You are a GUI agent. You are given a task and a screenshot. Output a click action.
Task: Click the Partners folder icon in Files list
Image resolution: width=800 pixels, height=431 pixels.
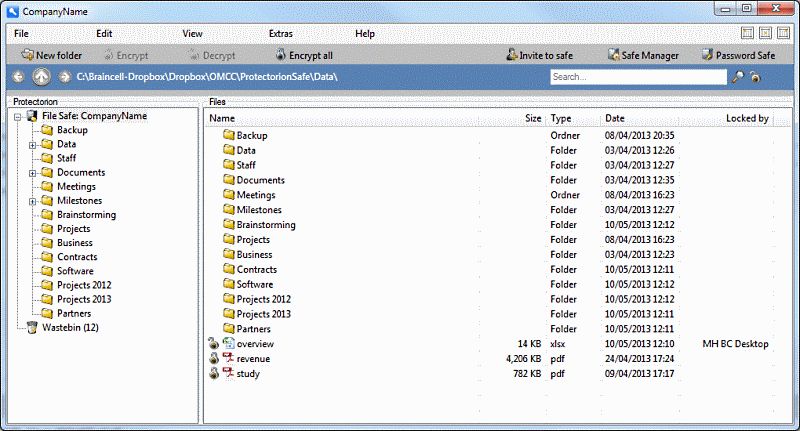click(229, 328)
